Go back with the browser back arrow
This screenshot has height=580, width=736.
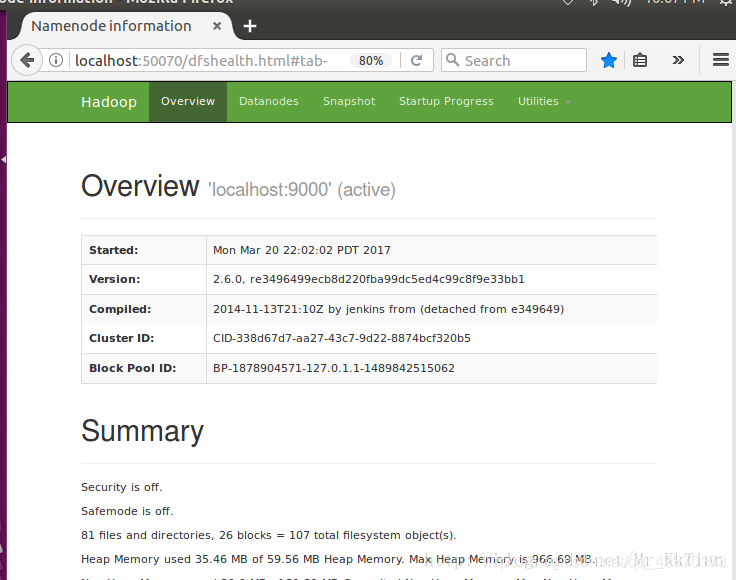click(27, 60)
